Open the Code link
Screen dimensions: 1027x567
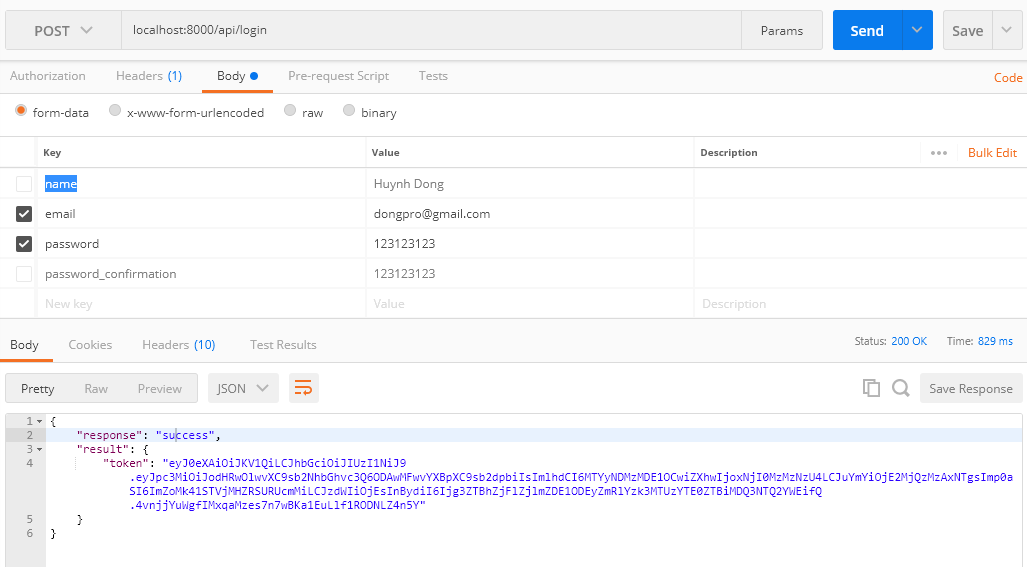coord(1008,77)
